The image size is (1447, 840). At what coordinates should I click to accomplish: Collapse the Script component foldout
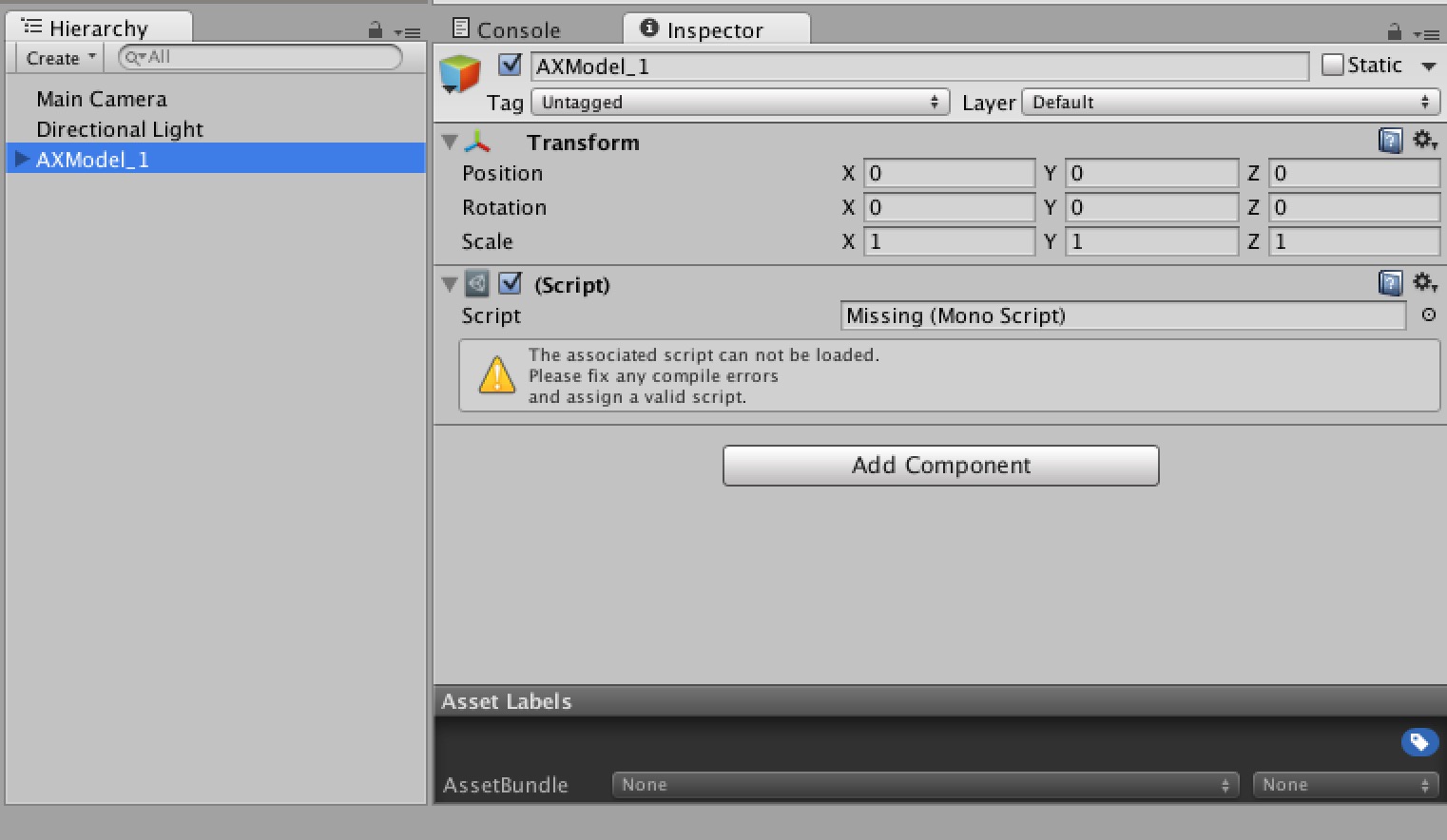450,283
